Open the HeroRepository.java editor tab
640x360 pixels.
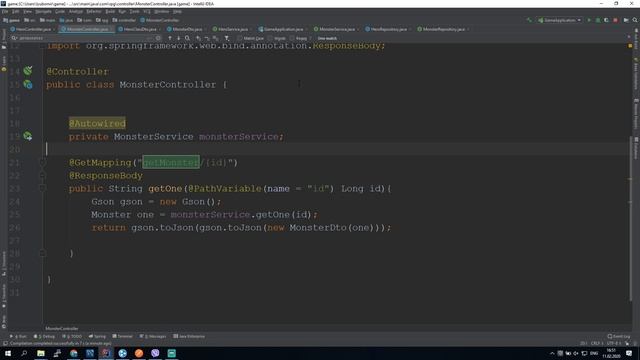pos(389,29)
